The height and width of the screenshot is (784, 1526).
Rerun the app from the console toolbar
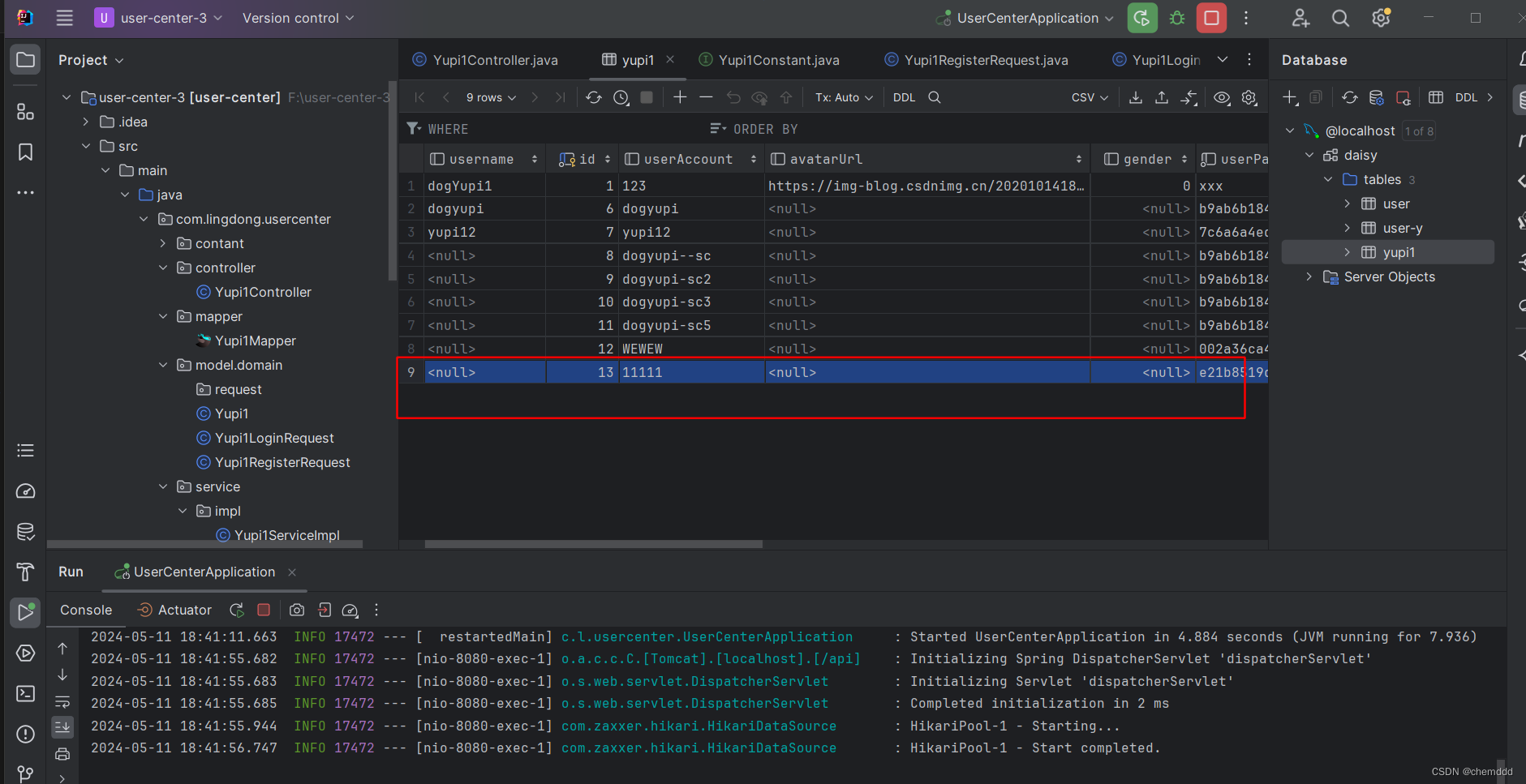[237, 610]
